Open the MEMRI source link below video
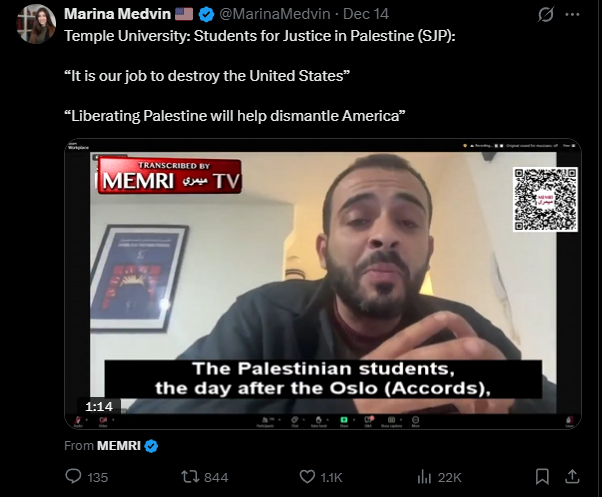 (x=119, y=446)
